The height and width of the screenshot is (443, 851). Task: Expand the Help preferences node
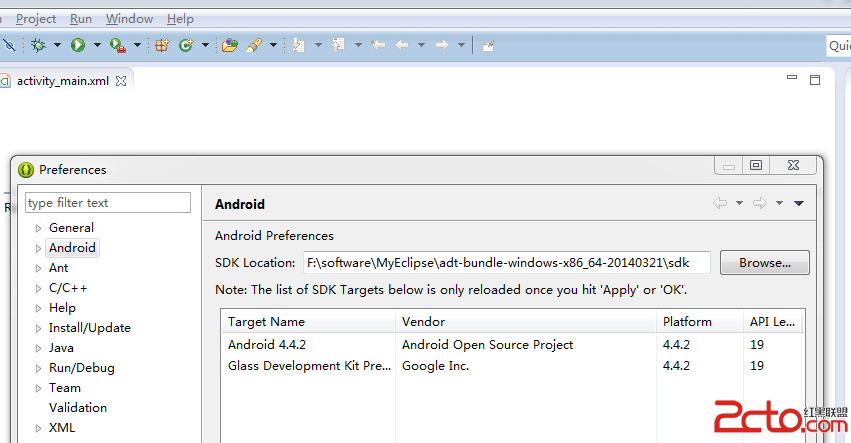pyautogui.click(x=38, y=308)
